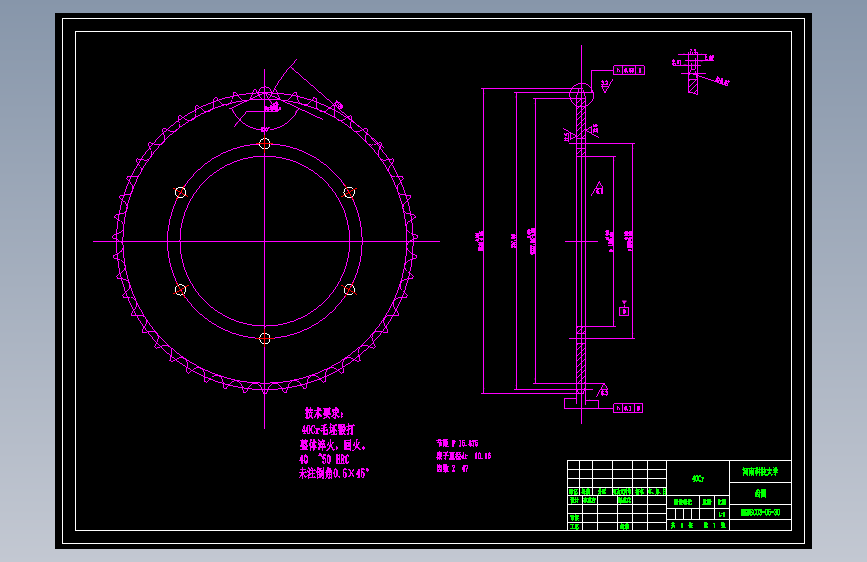Image resolution: width=867 pixels, height=562 pixels.
Task: Select the detail circle on section view top
Action: pyautogui.click(x=581, y=95)
